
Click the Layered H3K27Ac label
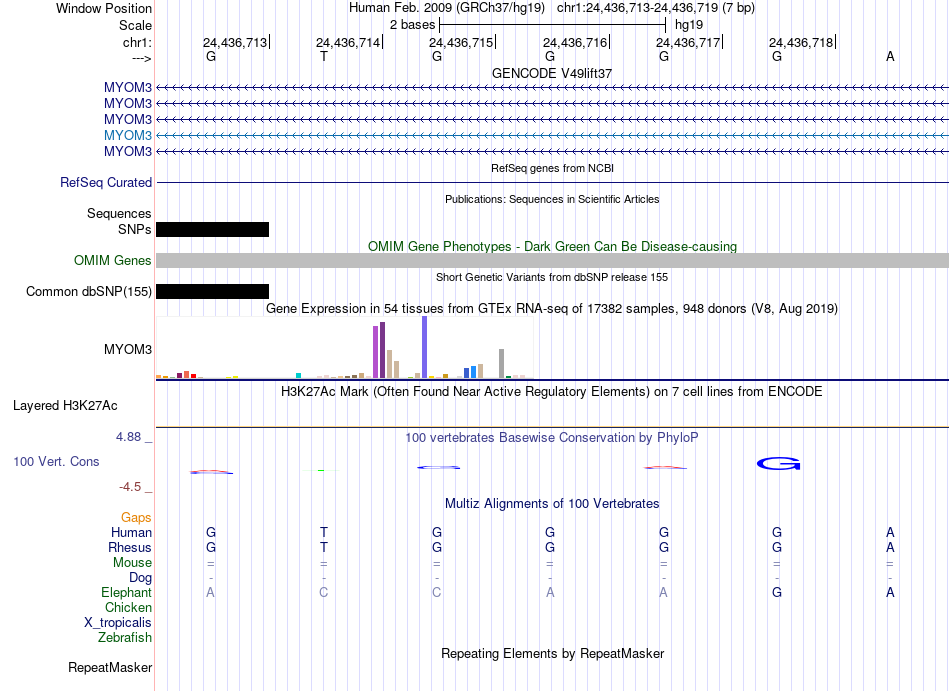(65, 406)
